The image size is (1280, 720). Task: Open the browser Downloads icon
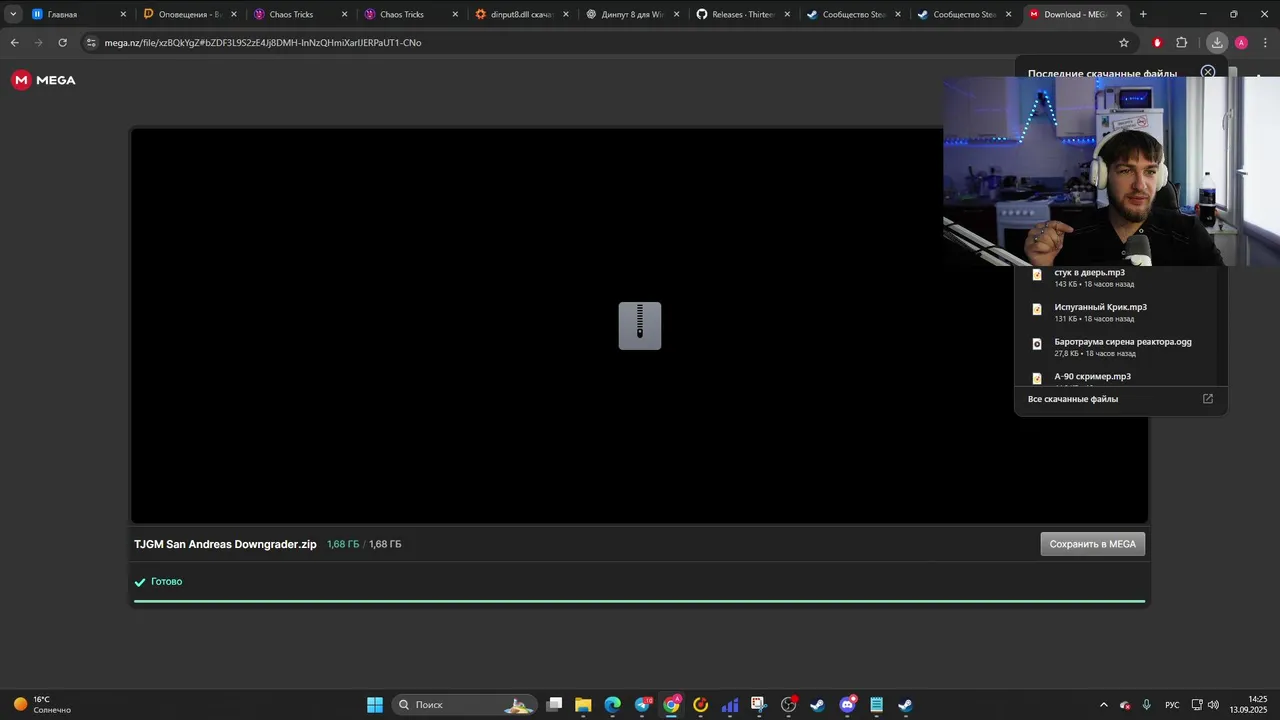1217,43
